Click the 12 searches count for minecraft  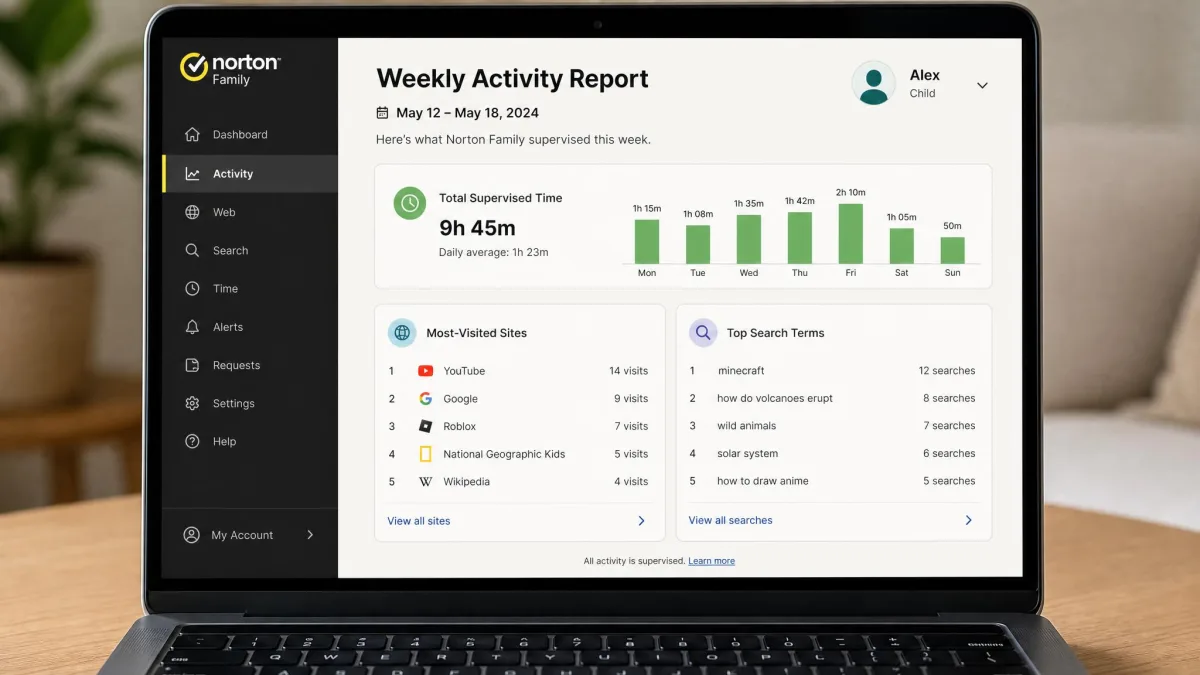(947, 371)
